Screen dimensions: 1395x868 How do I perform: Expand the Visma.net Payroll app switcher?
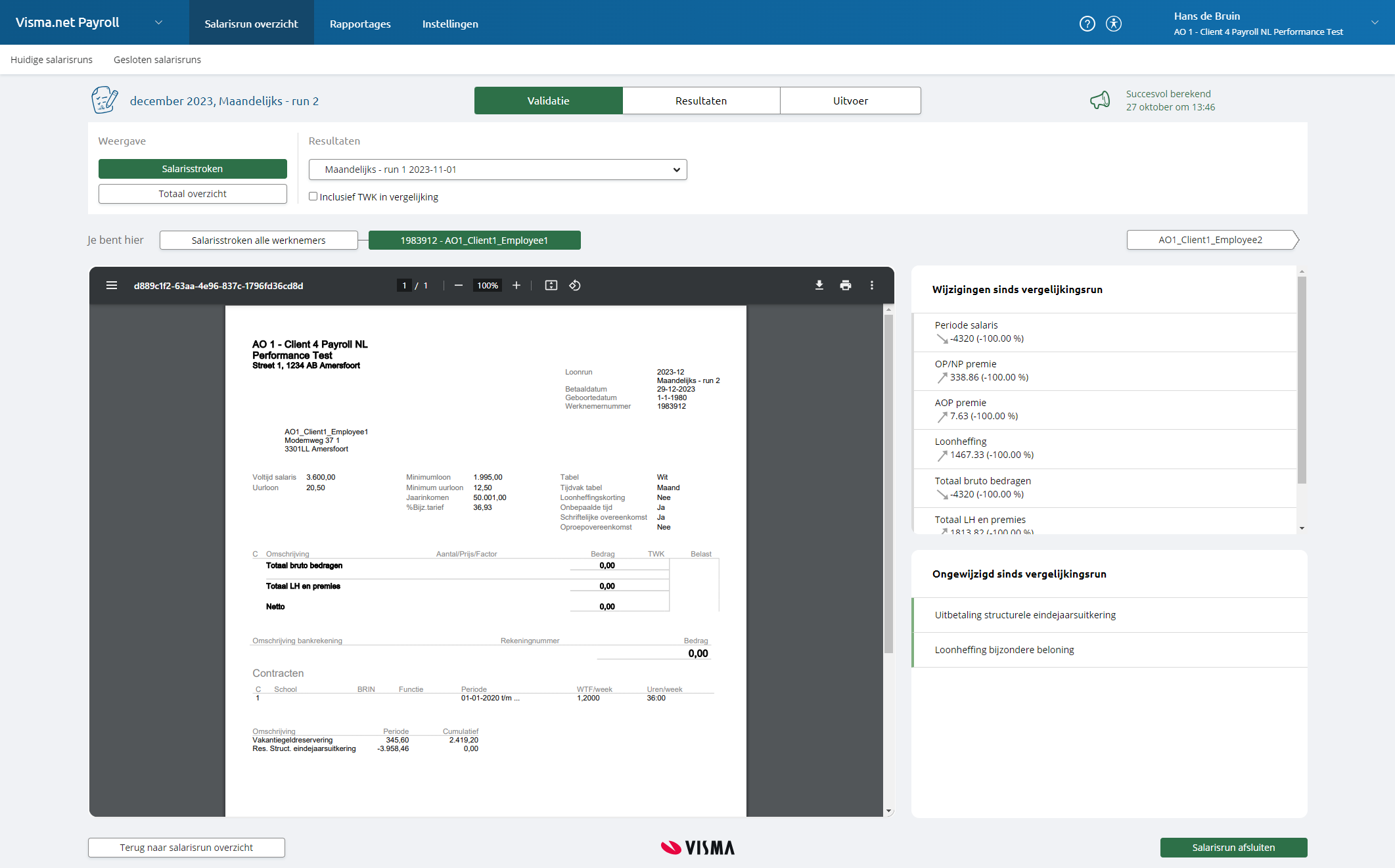click(158, 22)
